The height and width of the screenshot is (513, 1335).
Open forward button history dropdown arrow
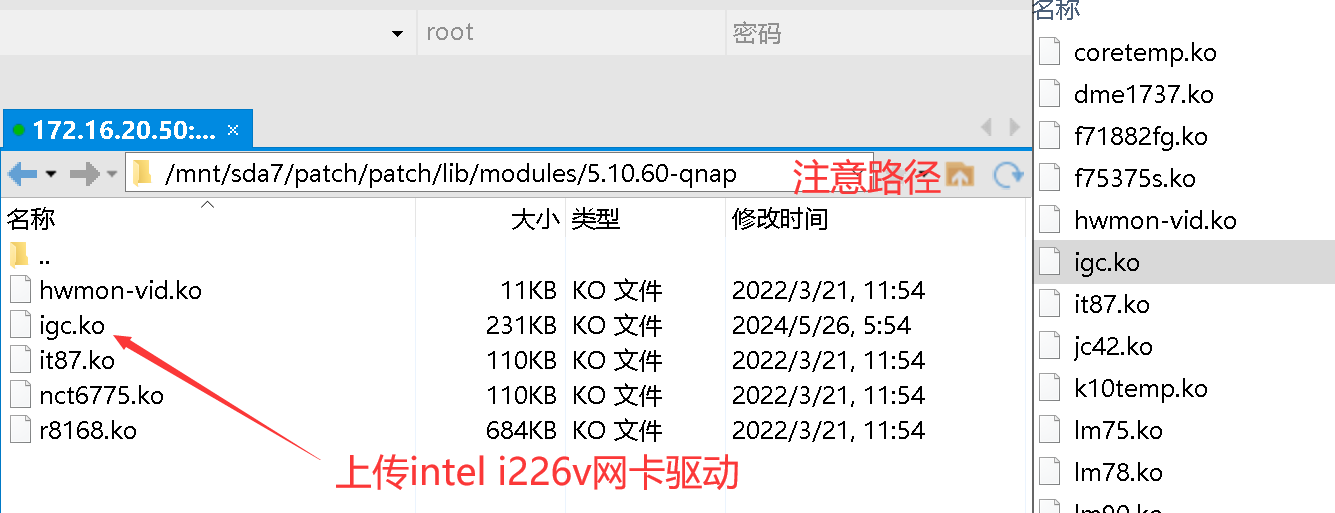tap(112, 175)
